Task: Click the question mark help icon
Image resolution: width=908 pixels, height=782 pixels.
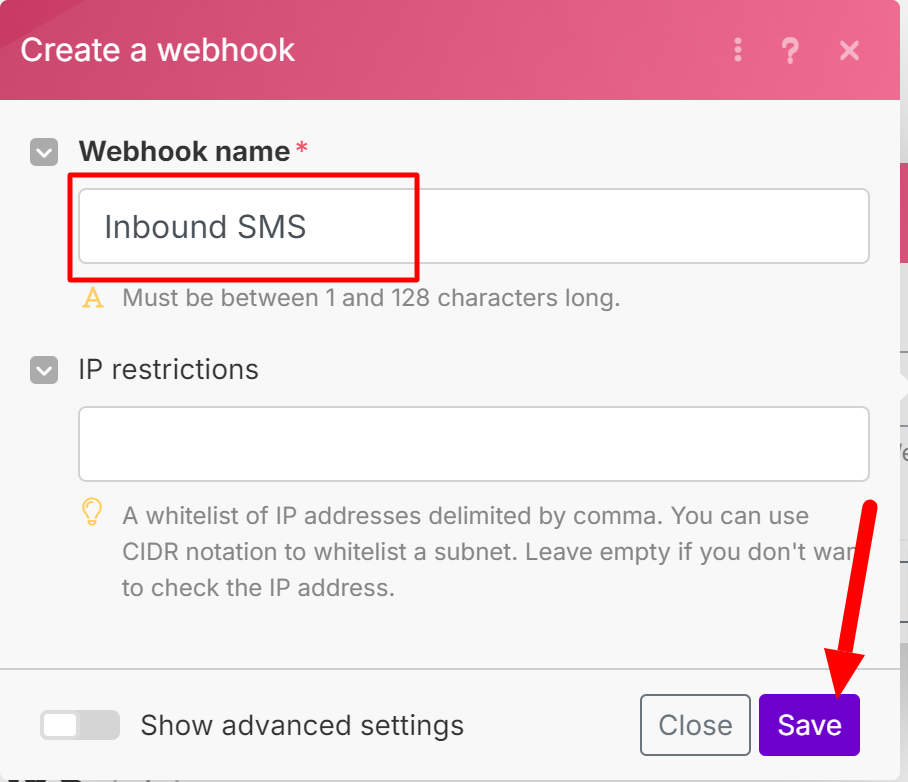Action: pos(790,50)
